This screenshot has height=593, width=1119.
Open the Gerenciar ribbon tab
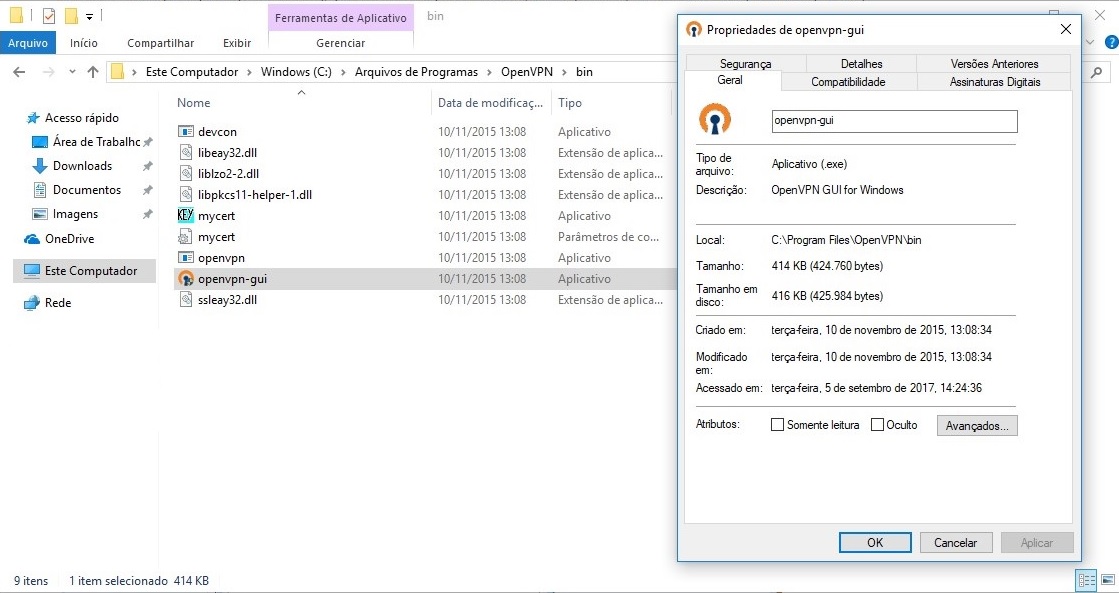pos(340,43)
